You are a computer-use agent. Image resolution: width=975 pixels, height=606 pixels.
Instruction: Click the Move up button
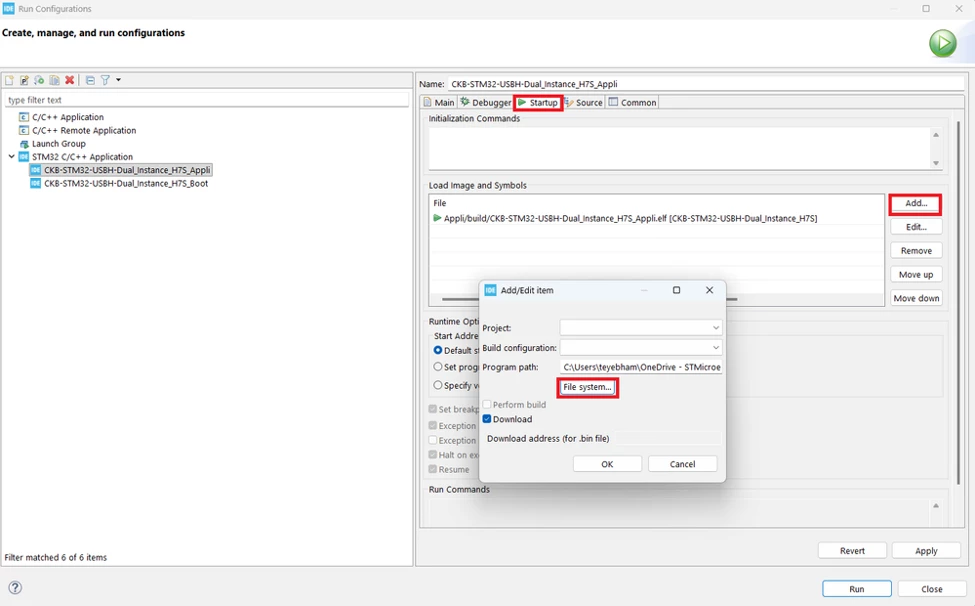tap(916, 274)
